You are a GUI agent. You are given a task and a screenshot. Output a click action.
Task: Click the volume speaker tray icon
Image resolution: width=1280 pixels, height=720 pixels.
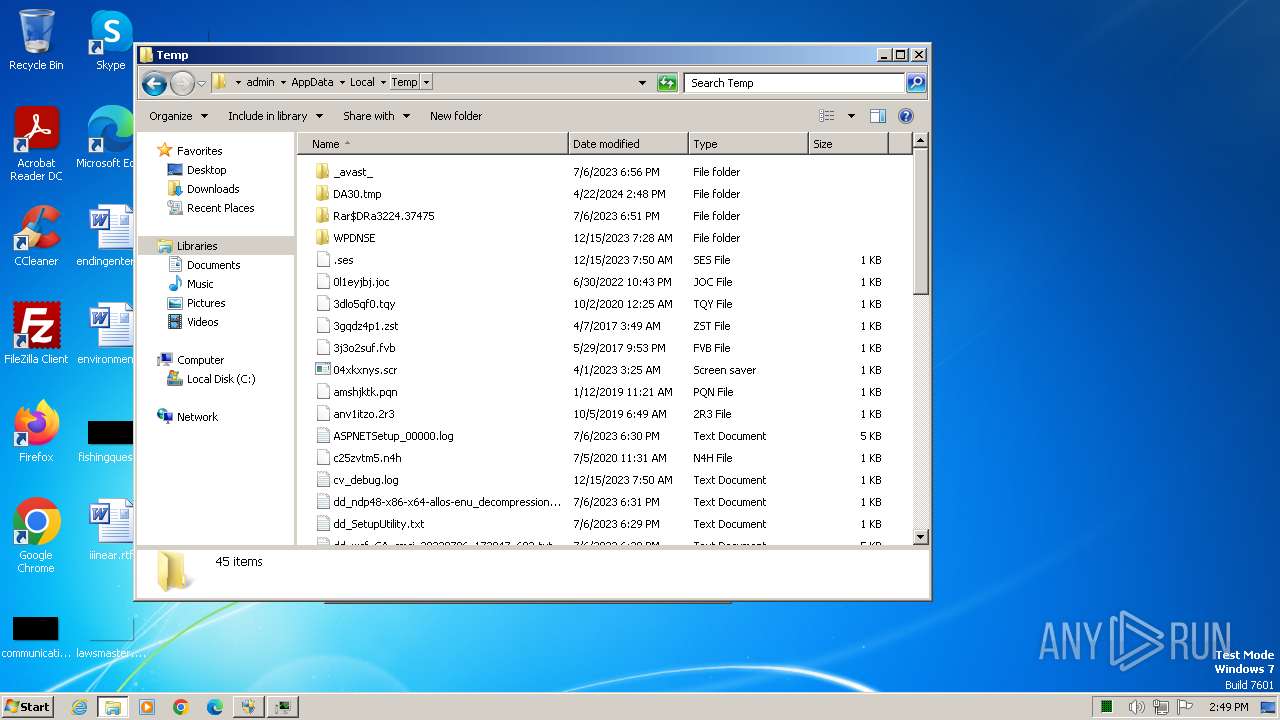point(1137,707)
